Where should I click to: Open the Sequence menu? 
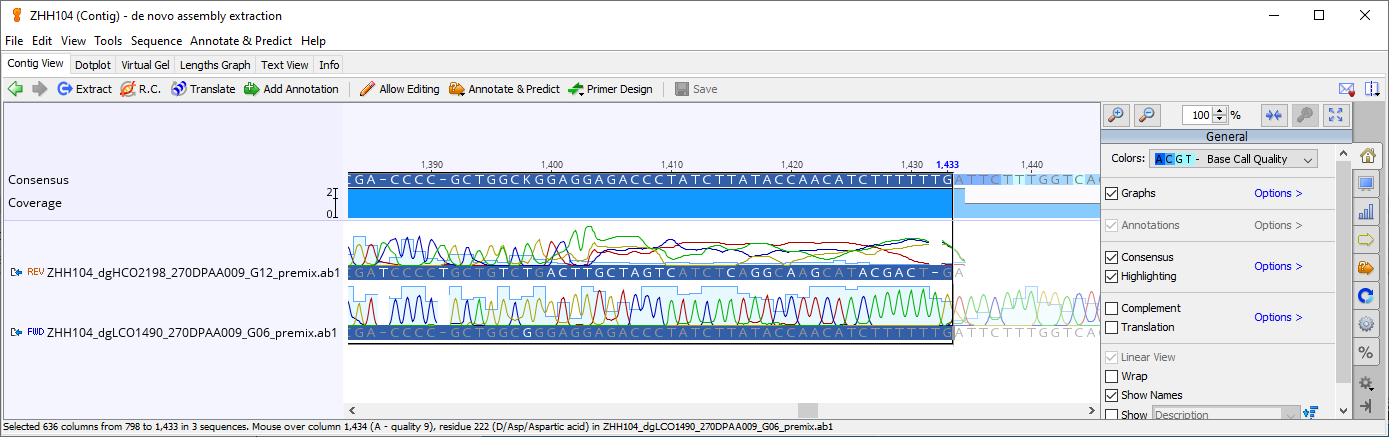[x=156, y=41]
